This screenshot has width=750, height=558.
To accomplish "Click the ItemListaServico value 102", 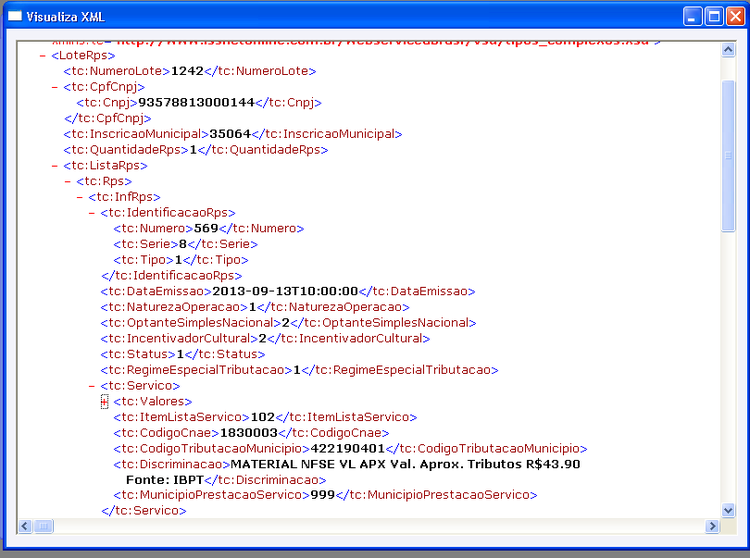I will 263,417.
